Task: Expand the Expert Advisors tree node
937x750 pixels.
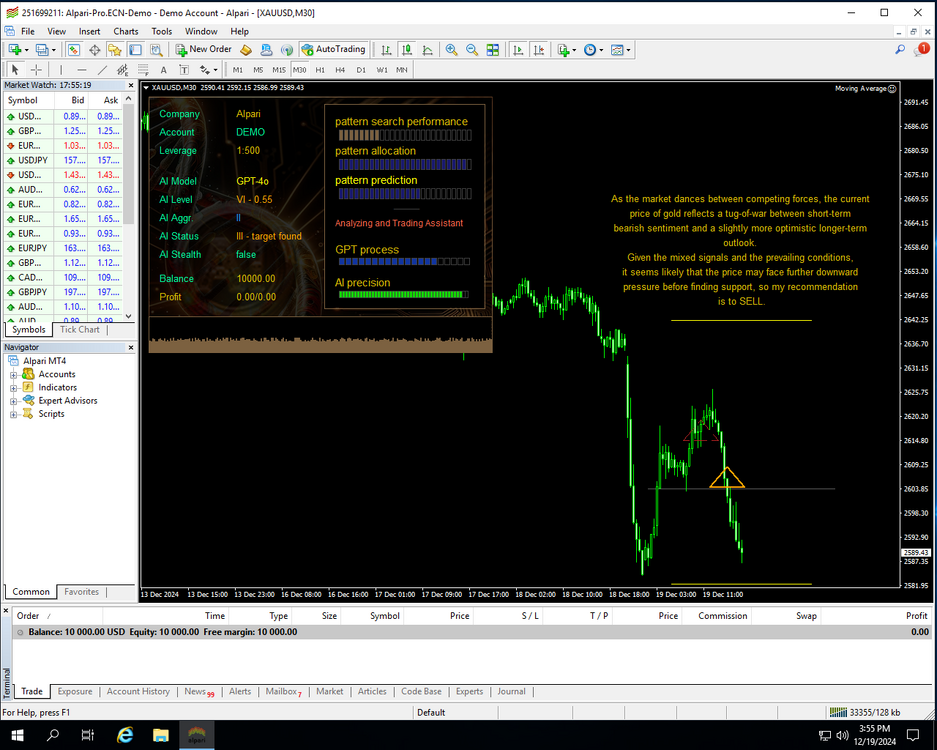Action: tap(13, 401)
